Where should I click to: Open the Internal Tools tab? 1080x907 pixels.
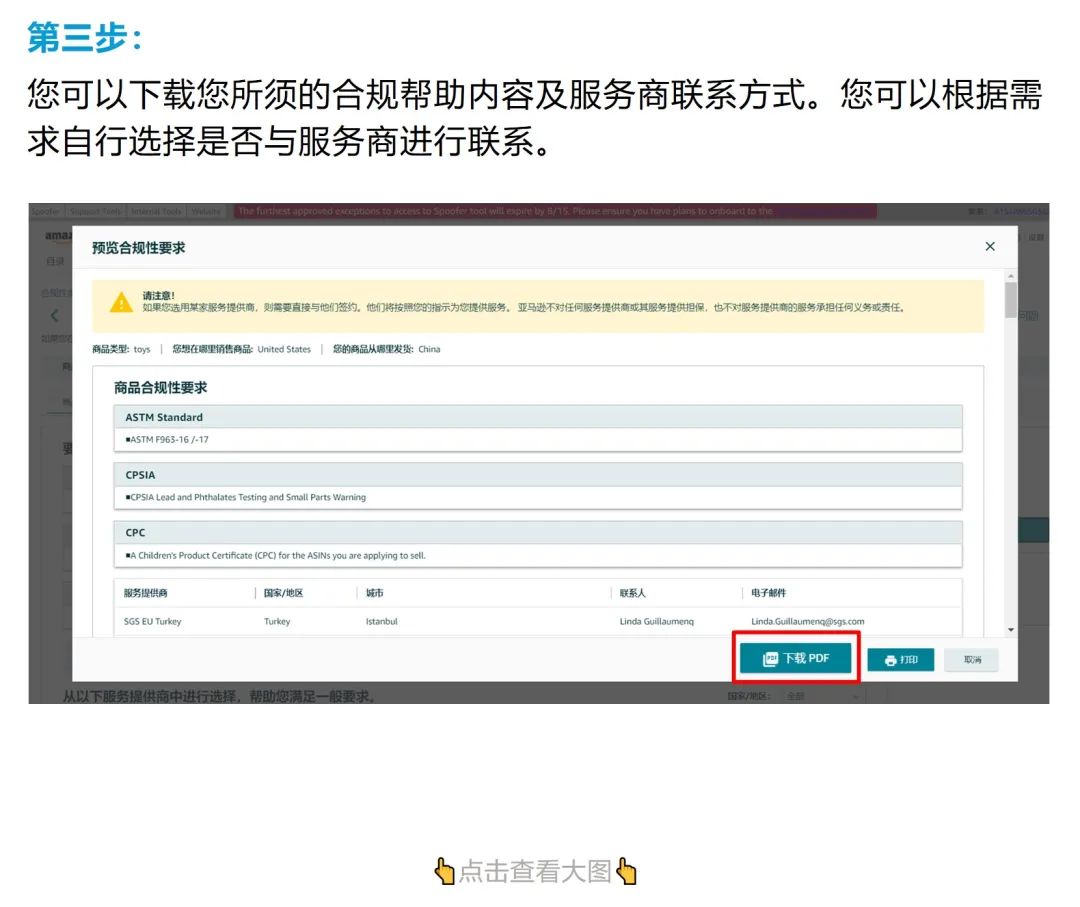[x=155, y=211]
